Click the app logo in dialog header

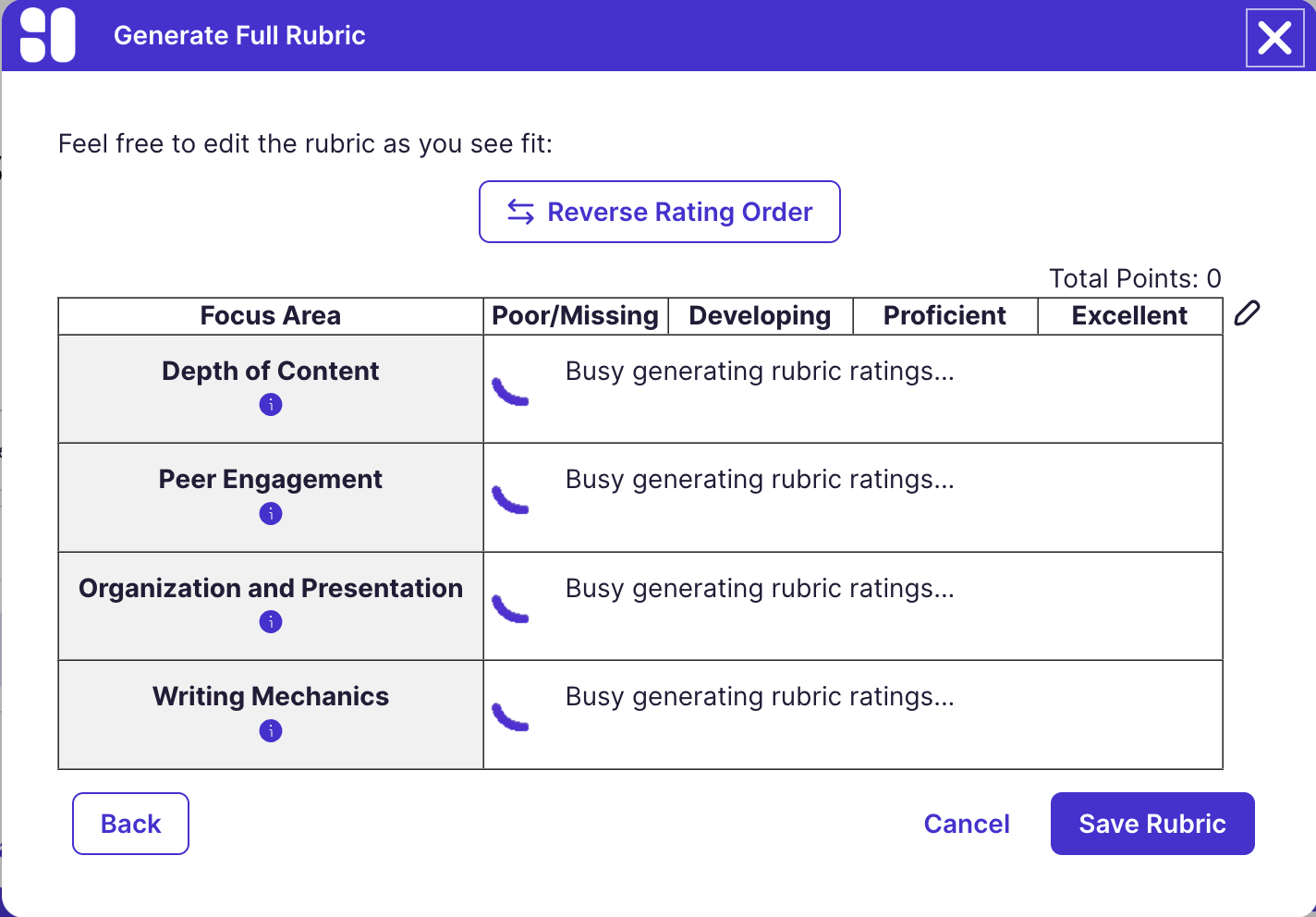[47, 35]
